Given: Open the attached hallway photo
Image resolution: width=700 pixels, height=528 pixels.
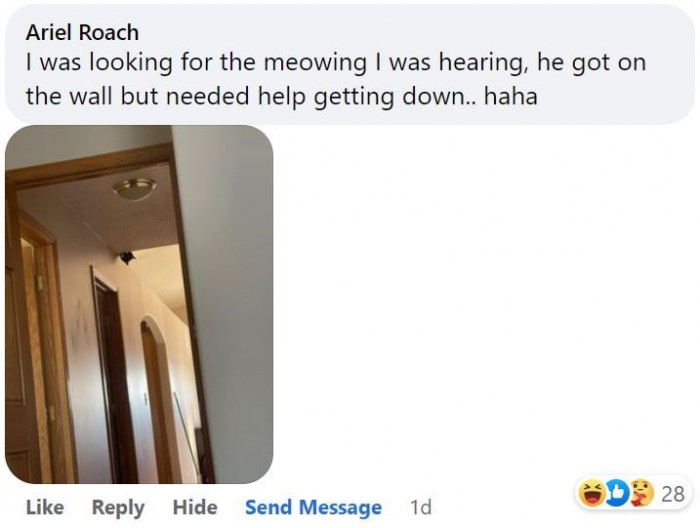Looking at the screenshot, I should pos(139,304).
